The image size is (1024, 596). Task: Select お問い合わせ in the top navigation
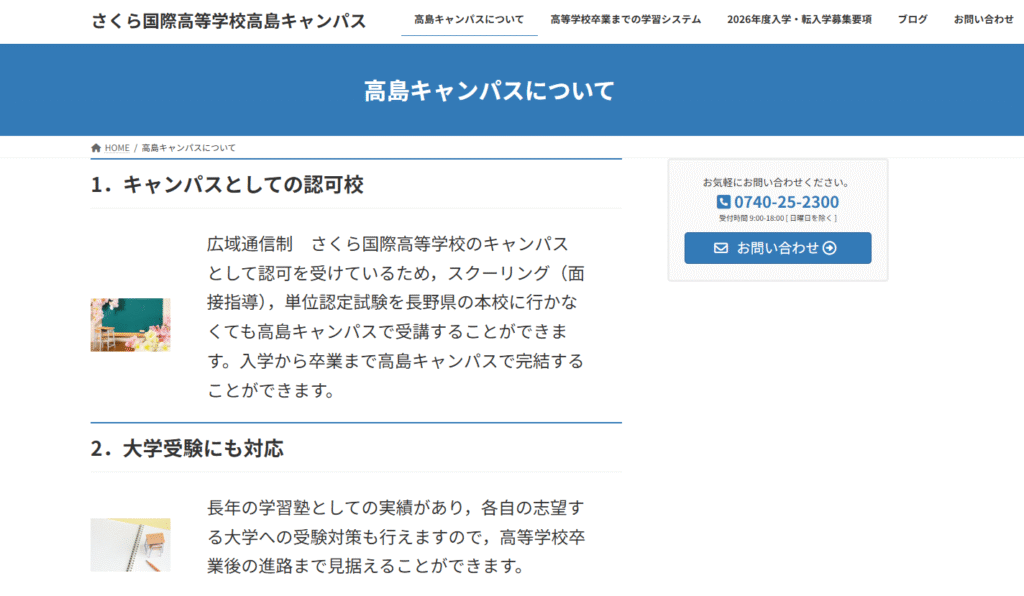(983, 20)
